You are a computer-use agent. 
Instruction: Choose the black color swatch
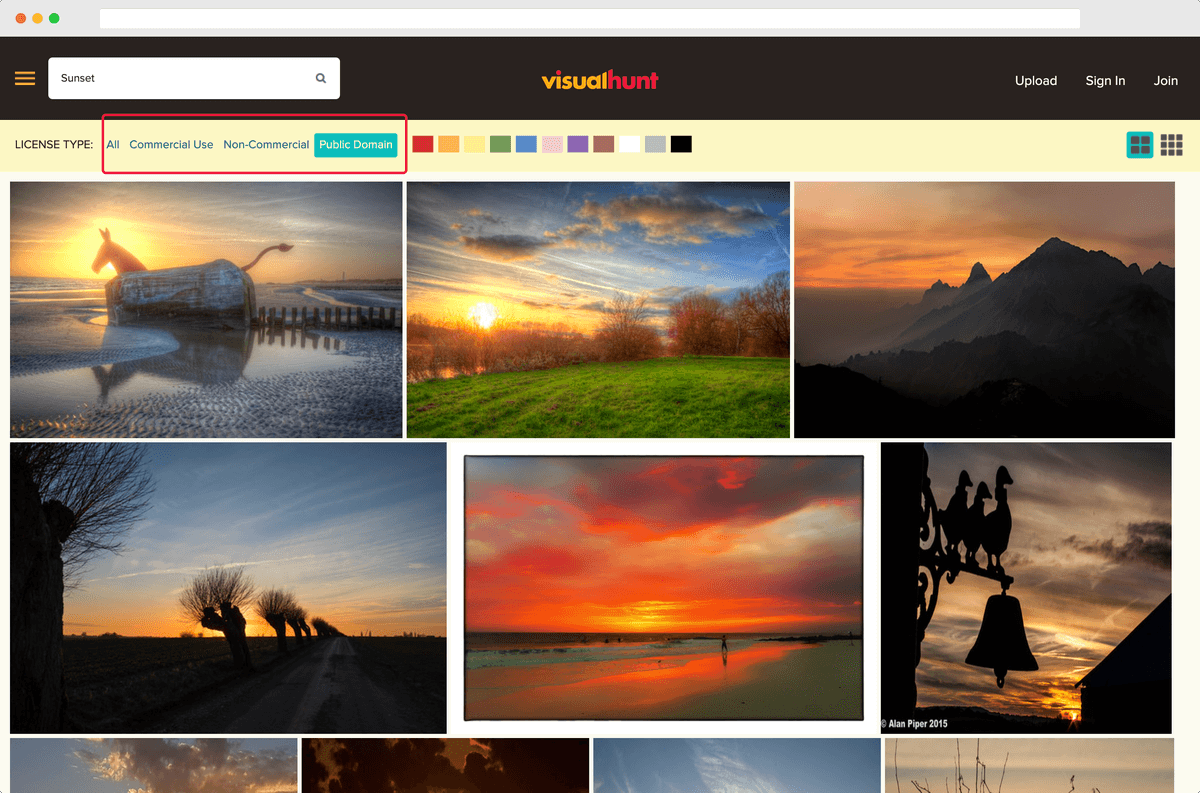tap(681, 144)
